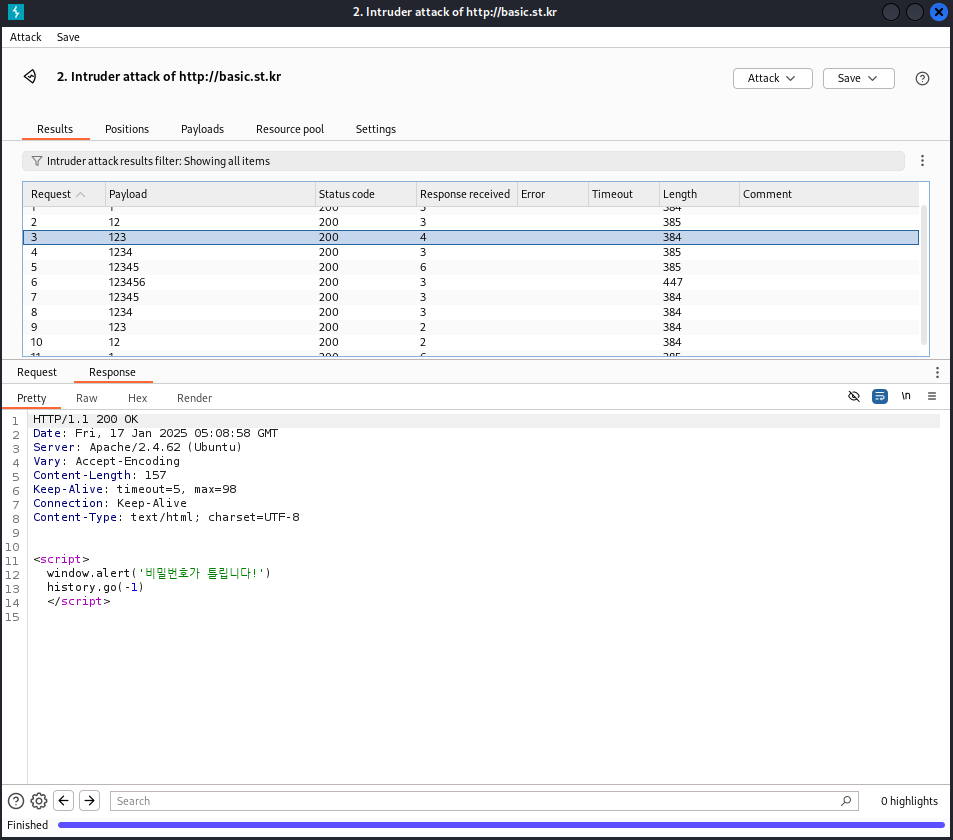
Task: Select the Hex view tab
Action: pos(137,398)
